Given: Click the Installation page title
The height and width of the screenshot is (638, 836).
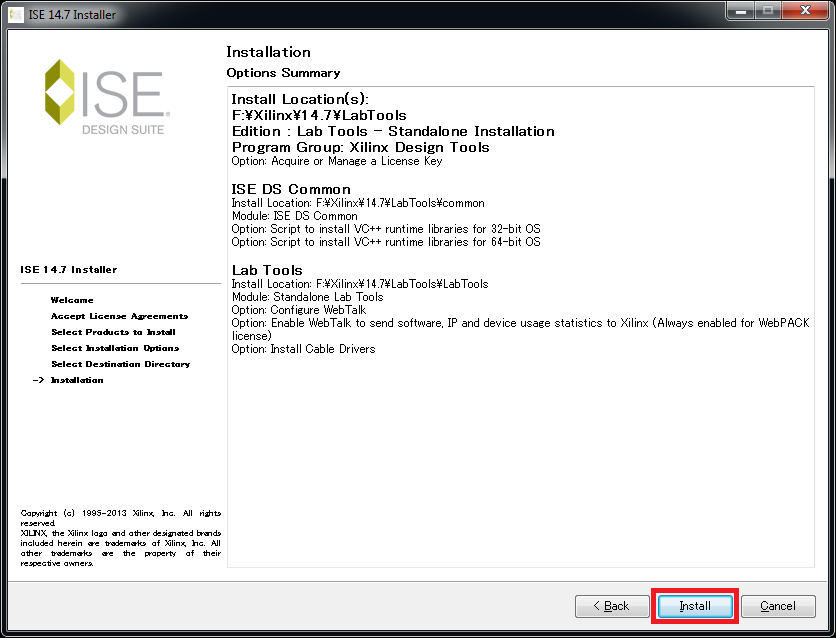Looking at the screenshot, I should tap(268, 52).
